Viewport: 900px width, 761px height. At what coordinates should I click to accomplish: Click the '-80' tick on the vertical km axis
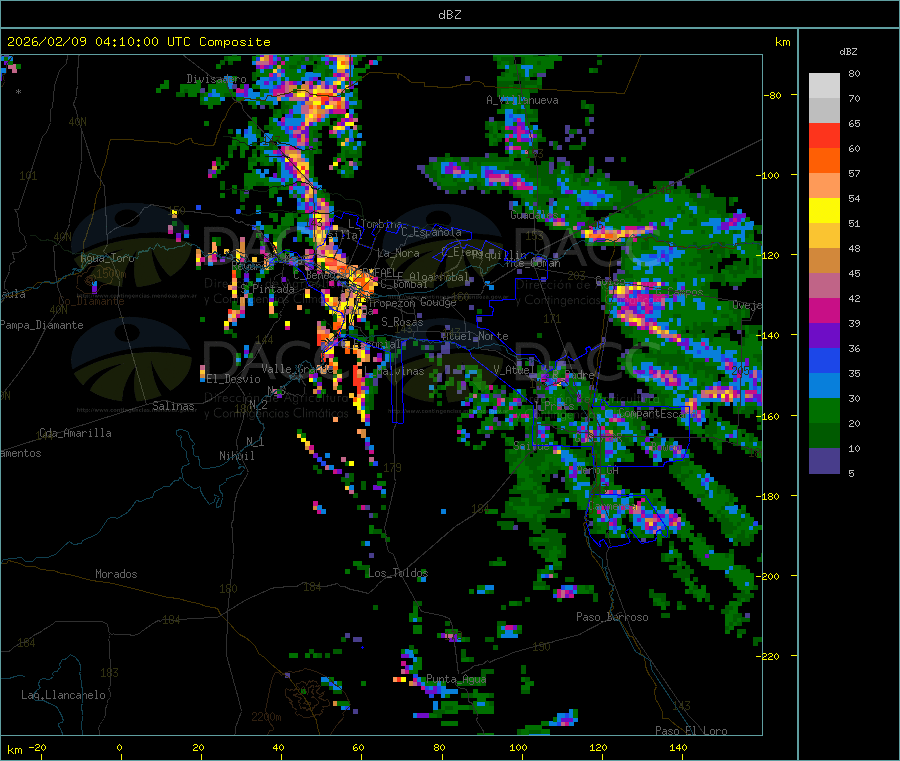pyautogui.click(x=773, y=95)
